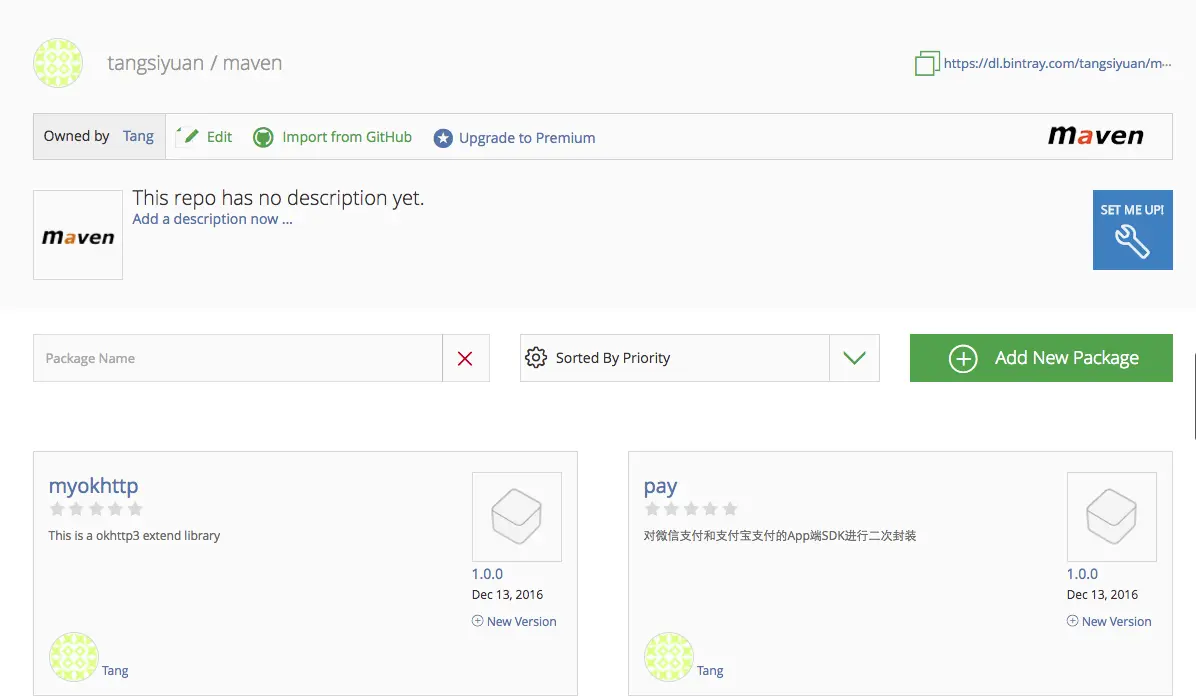
Task: Click the GitHub octocat icon
Action: [x=263, y=137]
